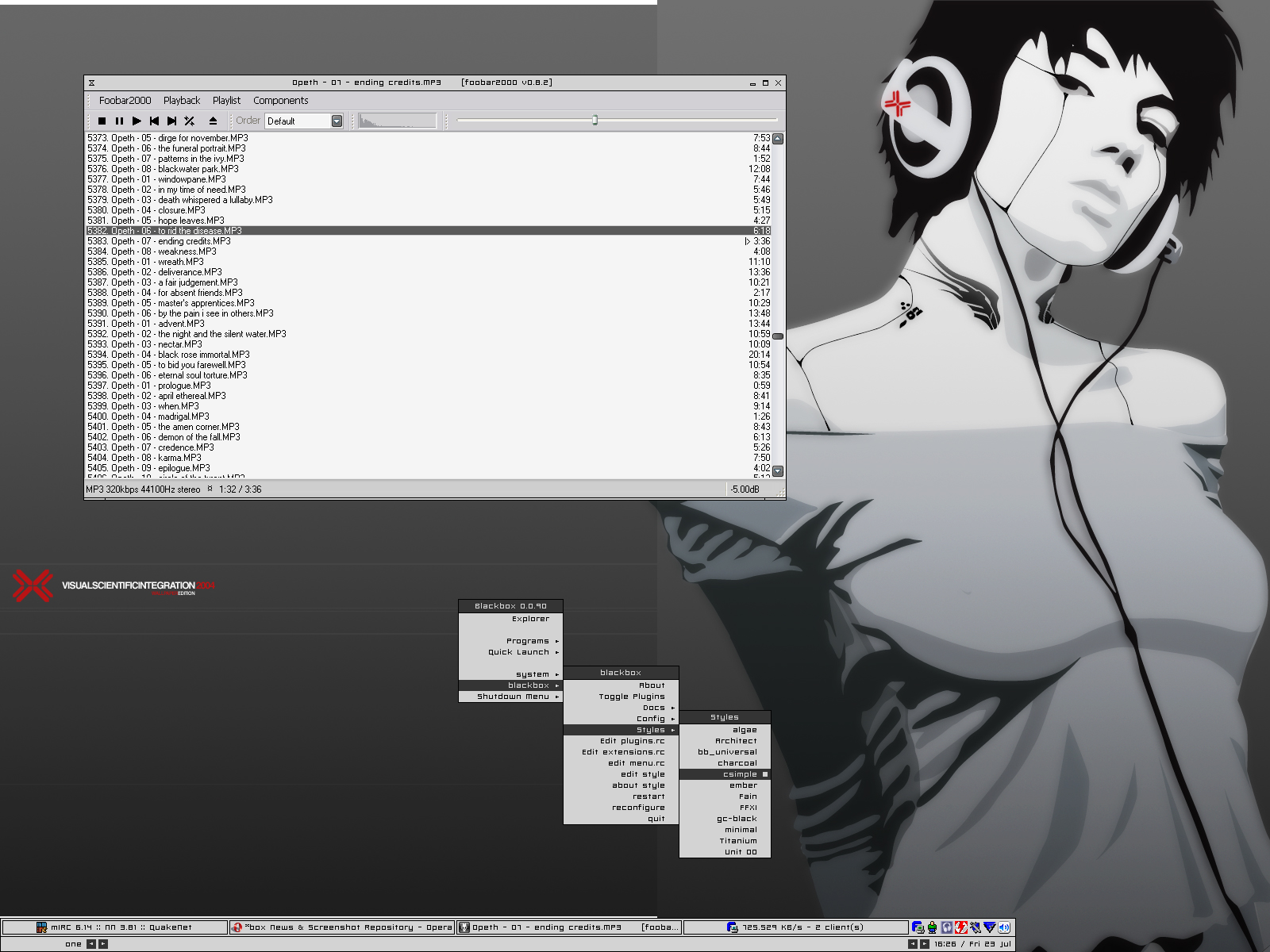The image size is (1270, 952).
Task: Expand the Config submenu
Action: pos(621,719)
